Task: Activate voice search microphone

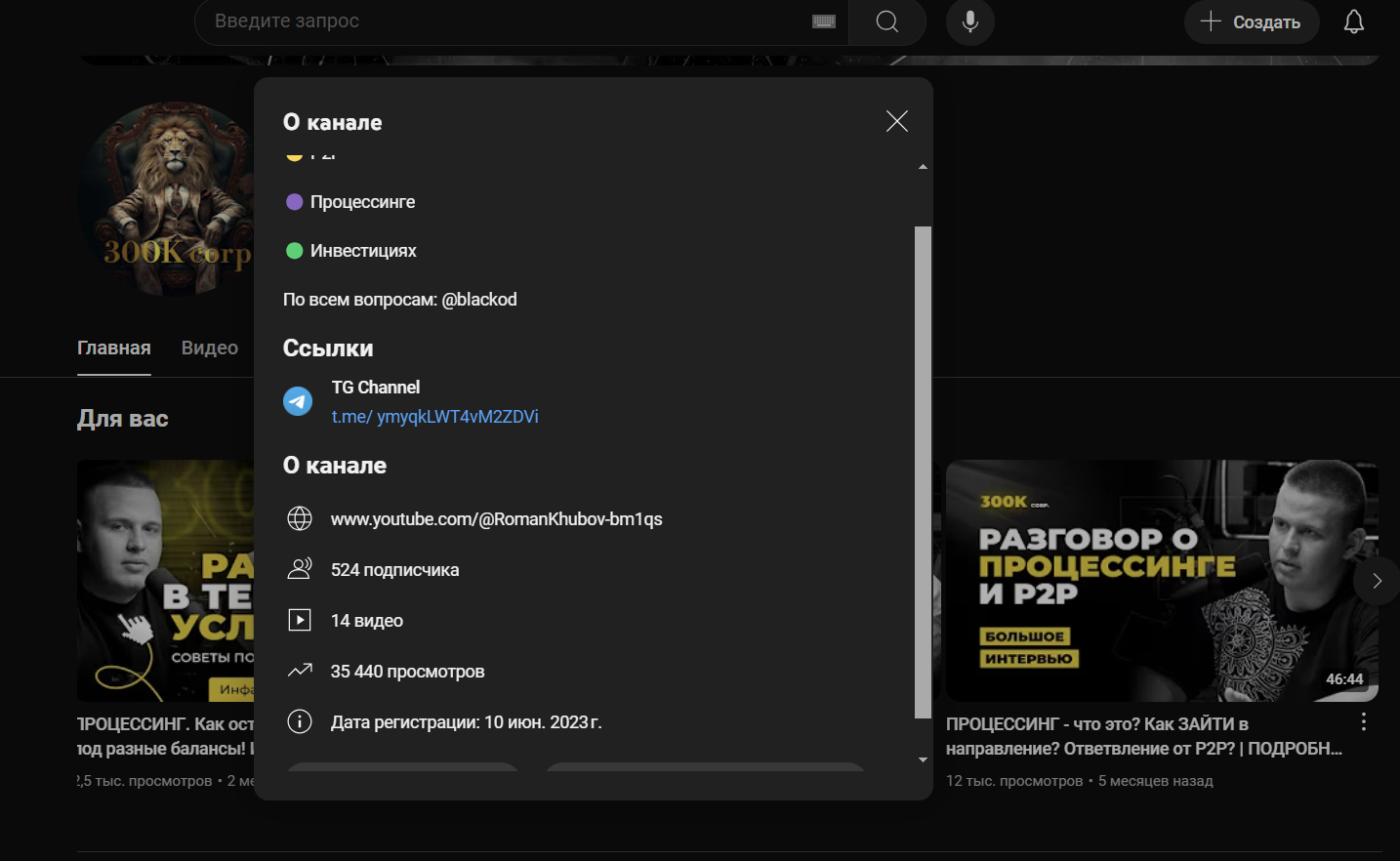Action: tap(969, 21)
